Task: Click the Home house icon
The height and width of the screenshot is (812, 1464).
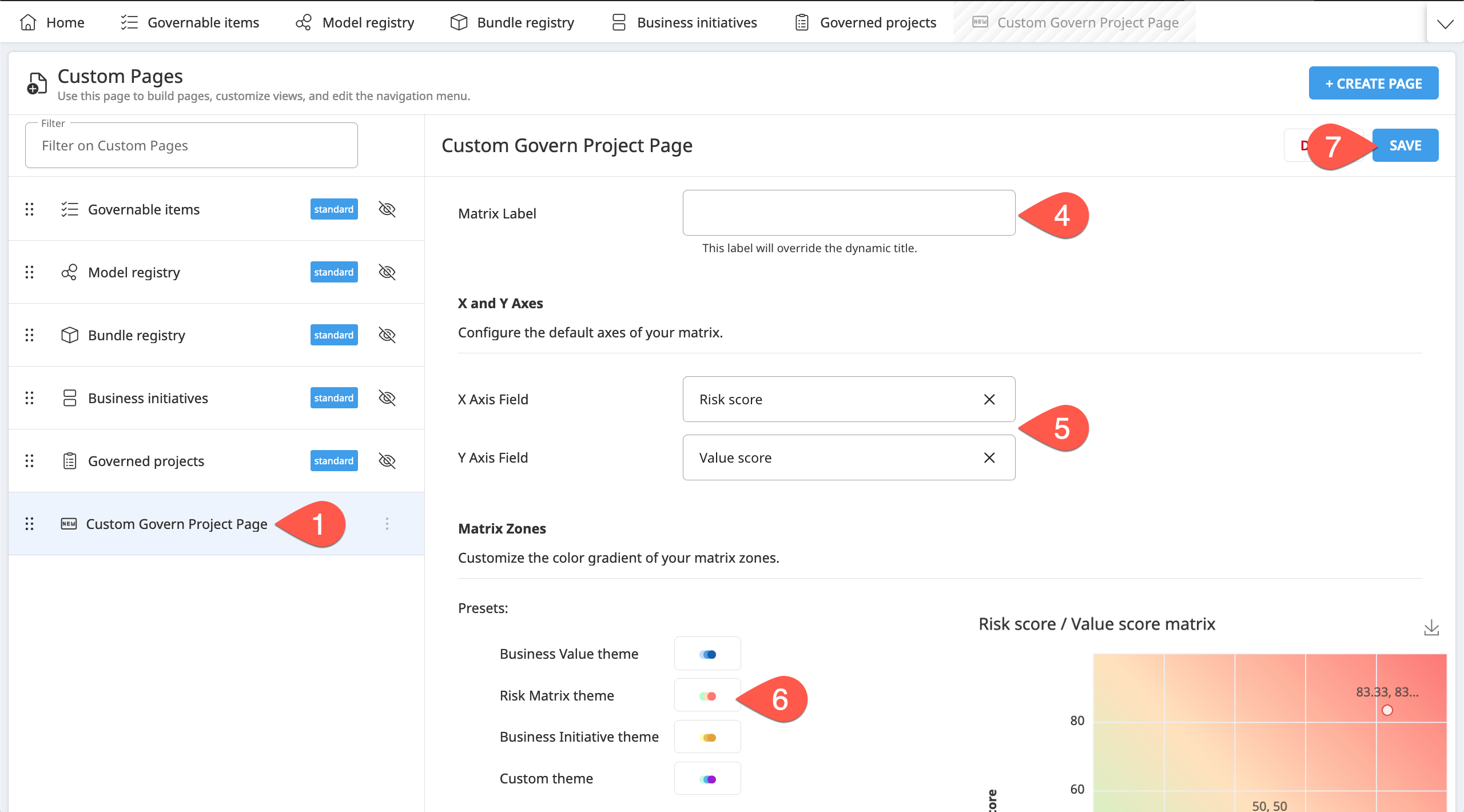Action: [x=28, y=22]
